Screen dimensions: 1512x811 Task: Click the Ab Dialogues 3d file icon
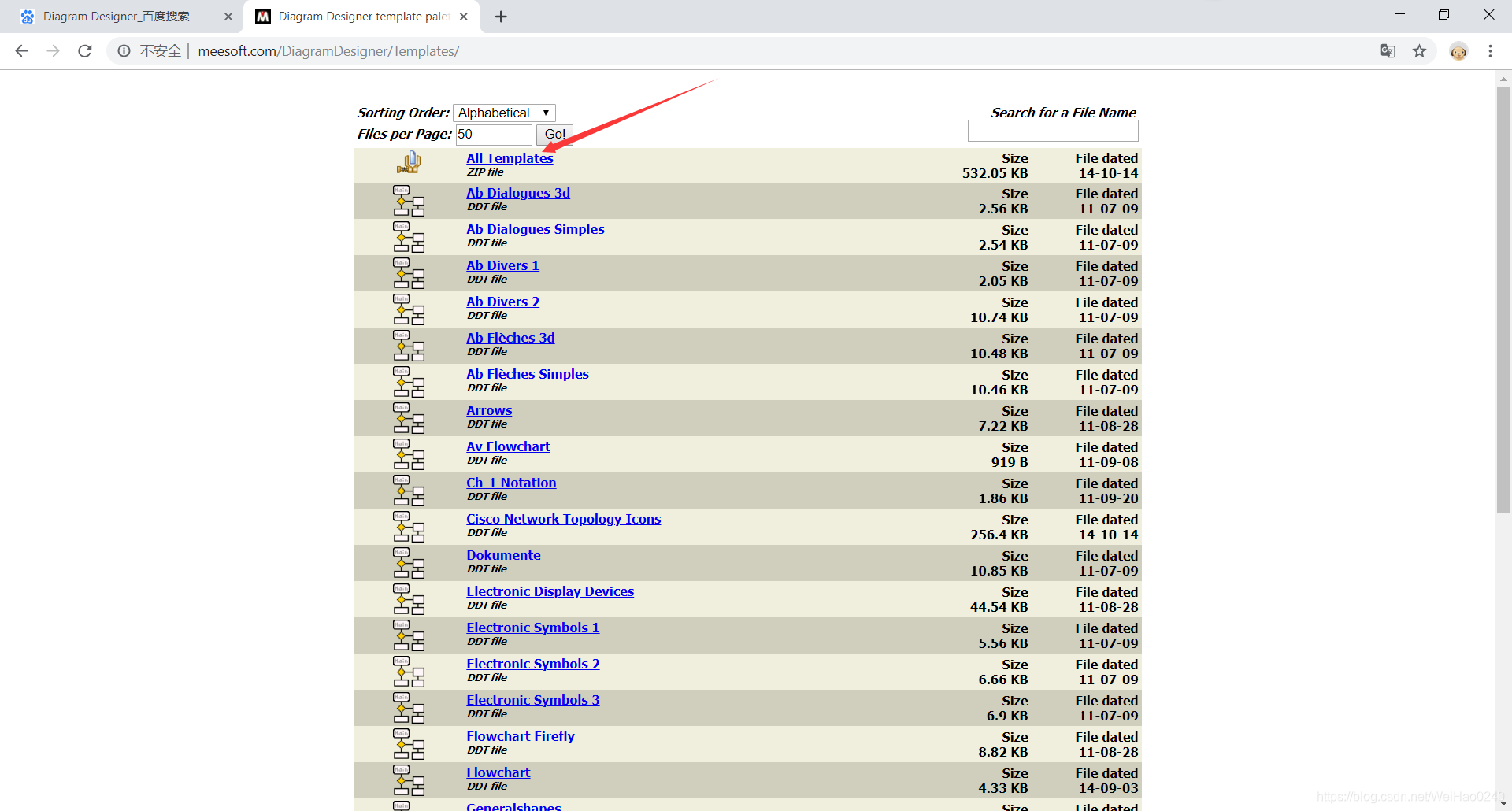pos(409,201)
